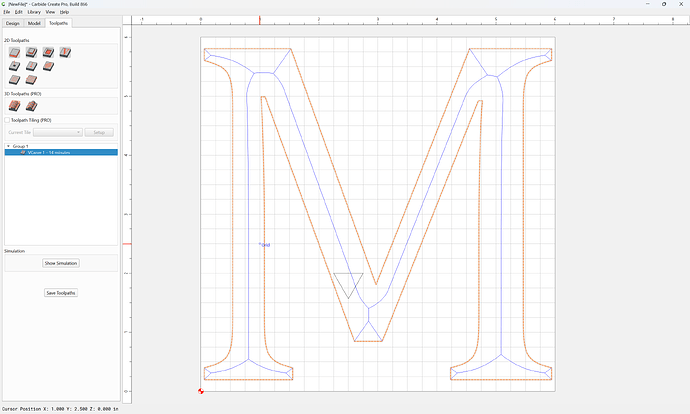Click the 3D Toolpaths (PRO) section label
The height and width of the screenshot is (414, 690).
(22, 94)
